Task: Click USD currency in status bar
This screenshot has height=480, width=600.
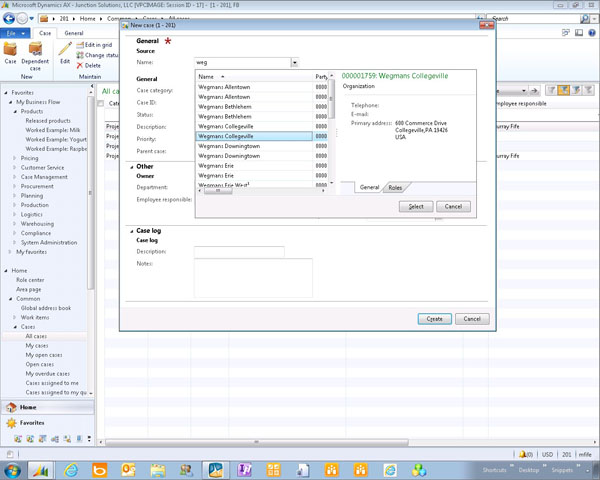Action: coord(547,454)
